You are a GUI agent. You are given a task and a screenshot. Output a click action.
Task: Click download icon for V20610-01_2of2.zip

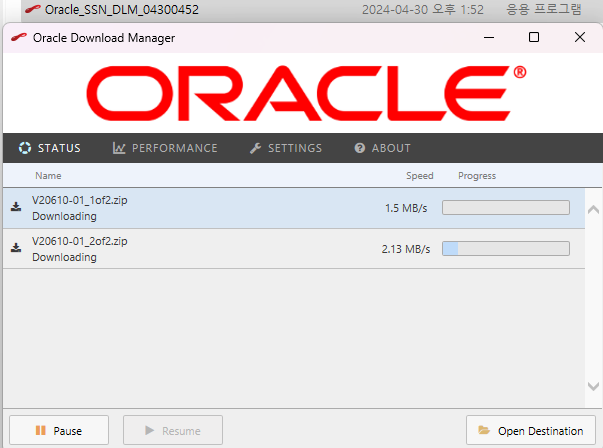point(16,248)
